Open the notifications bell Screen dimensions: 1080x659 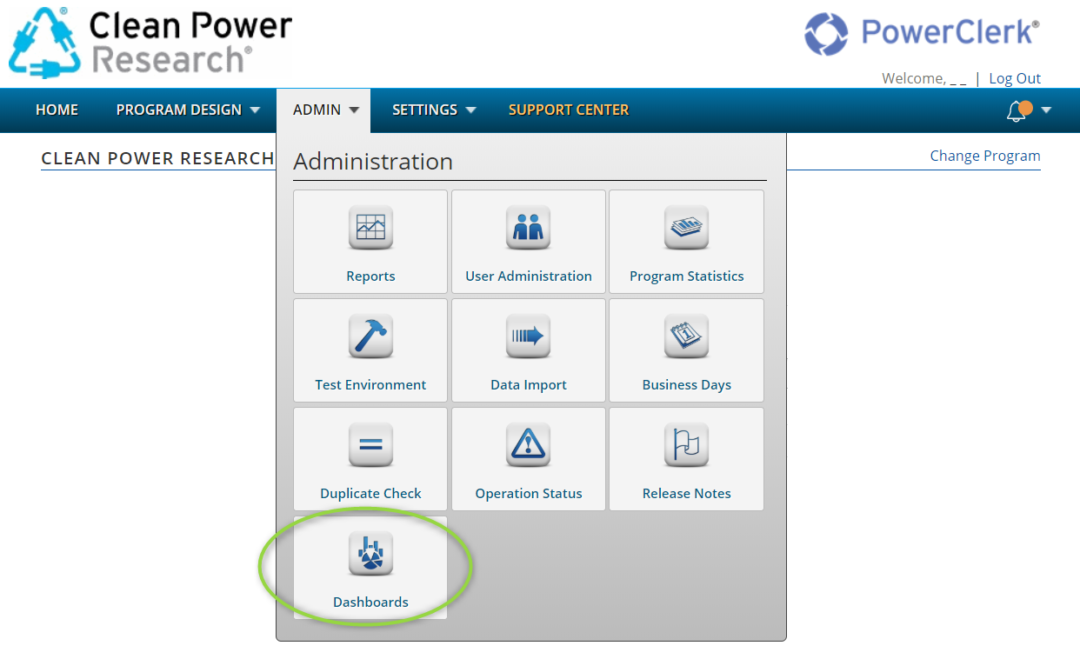(x=1018, y=110)
